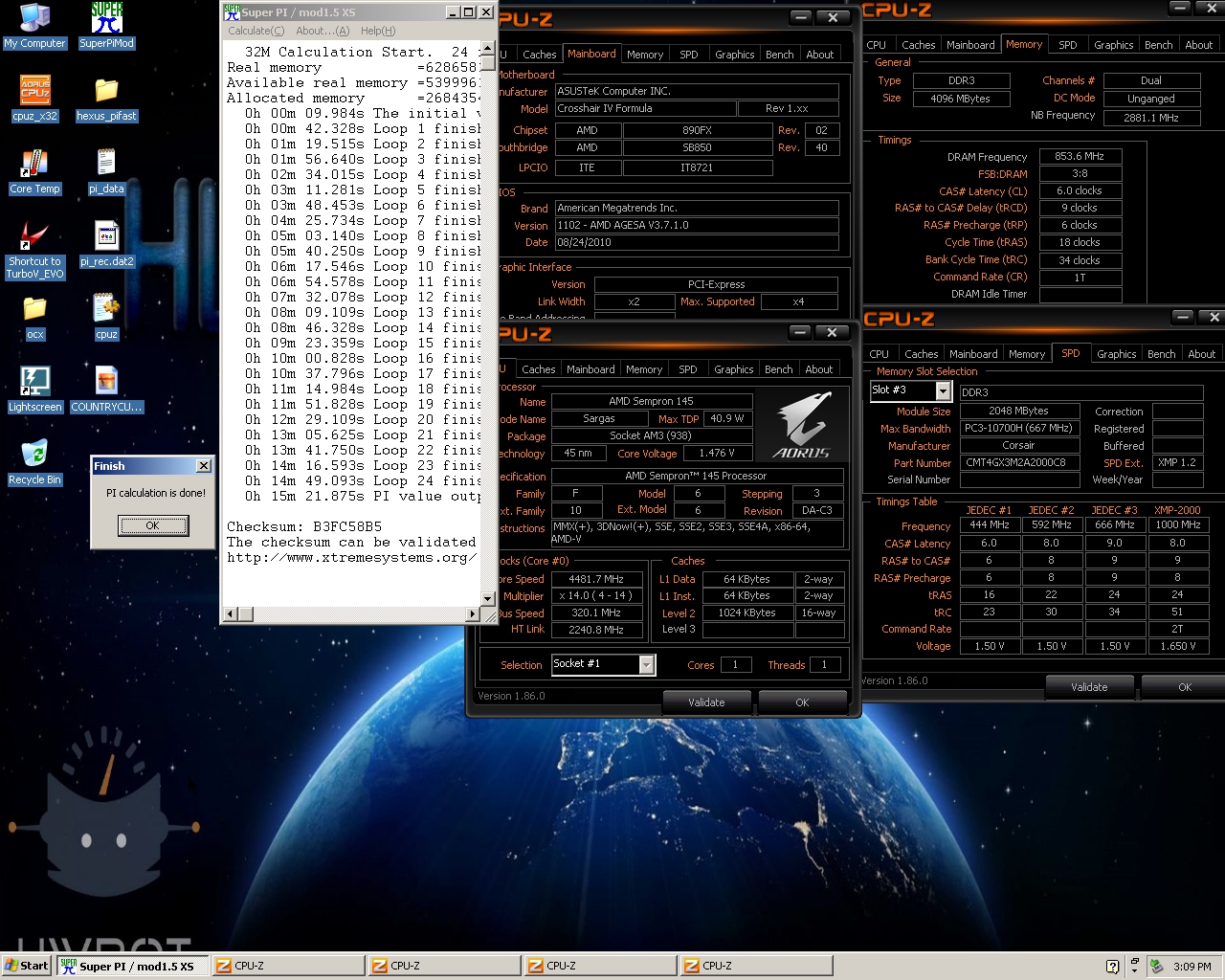This screenshot has width=1225, height=980.
Task: Open Bench tab in SPD CPU-Z window
Action: tap(1161, 354)
